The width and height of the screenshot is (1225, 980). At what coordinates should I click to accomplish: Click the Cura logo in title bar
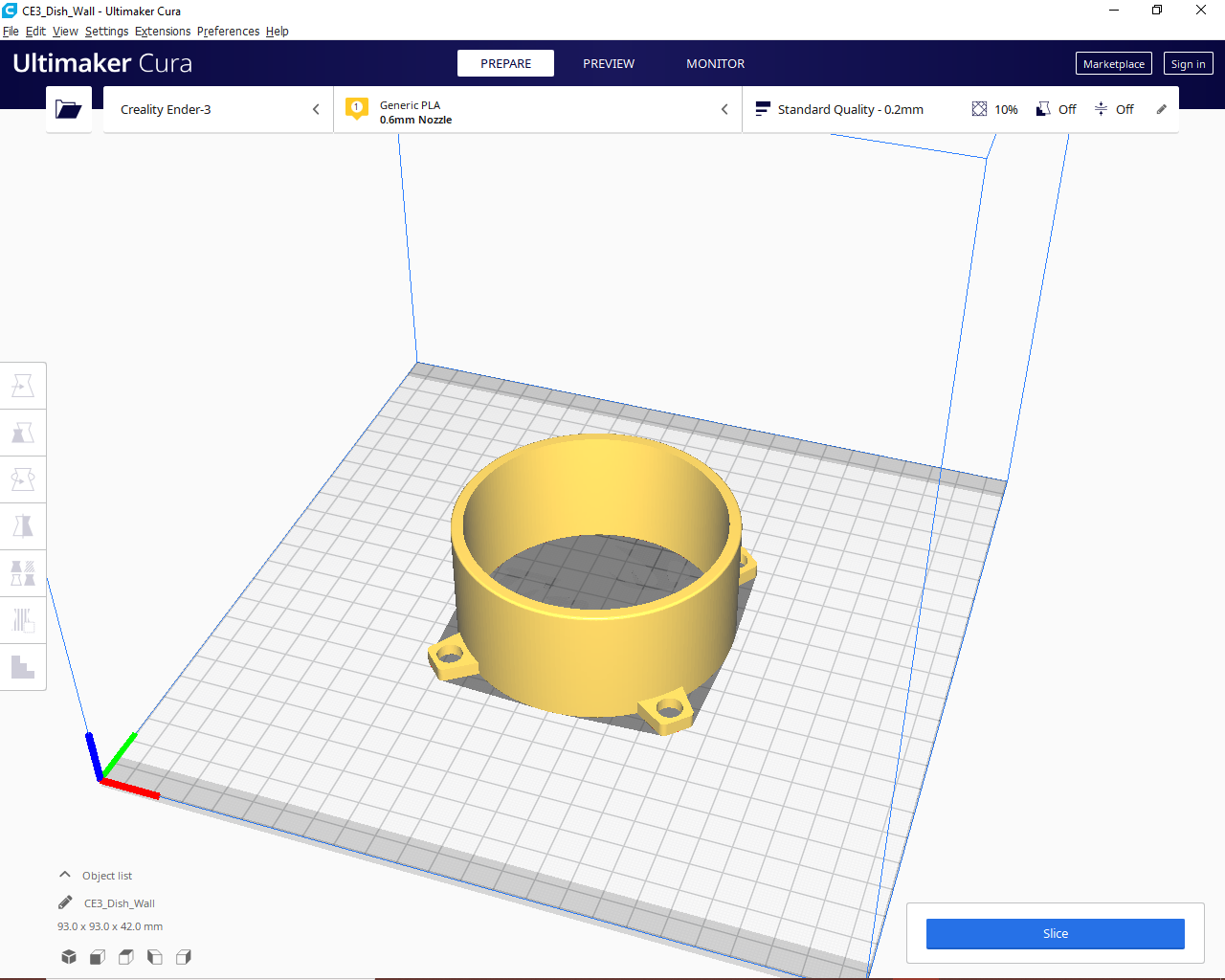click(x=10, y=11)
